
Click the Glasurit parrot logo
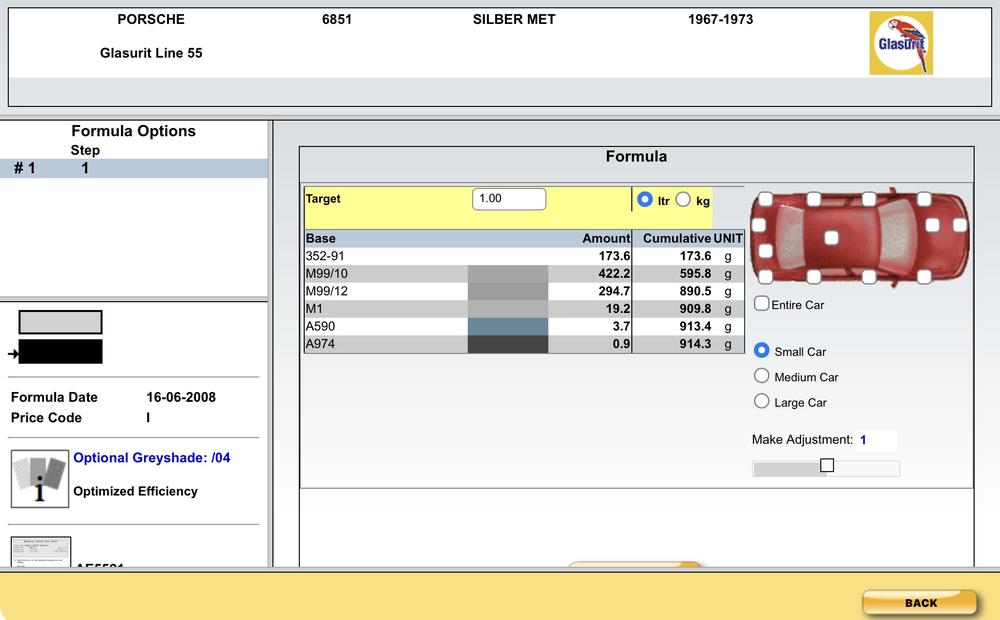point(901,43)
